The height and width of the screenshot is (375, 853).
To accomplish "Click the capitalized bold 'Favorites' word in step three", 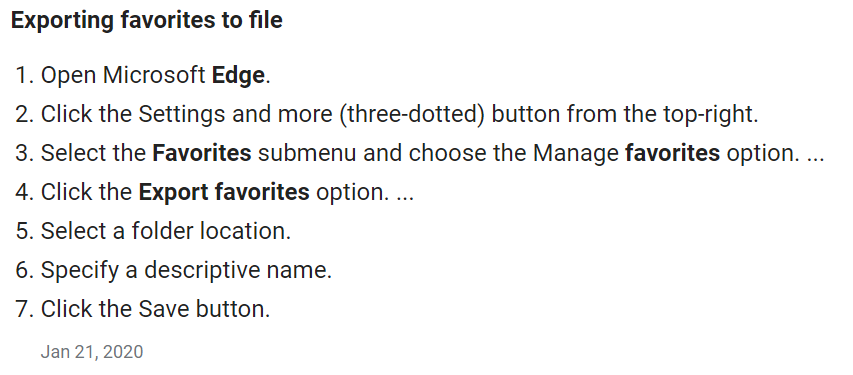I will pyautogui.click(x=201, y=153).
